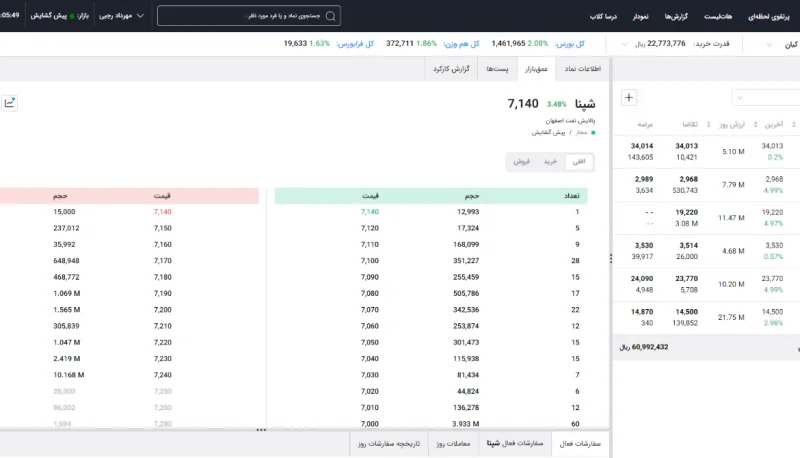Screen dimensions: 800x458
Task: Select the watchlist row with last price 14,500
Action: [x=706, y=317]
